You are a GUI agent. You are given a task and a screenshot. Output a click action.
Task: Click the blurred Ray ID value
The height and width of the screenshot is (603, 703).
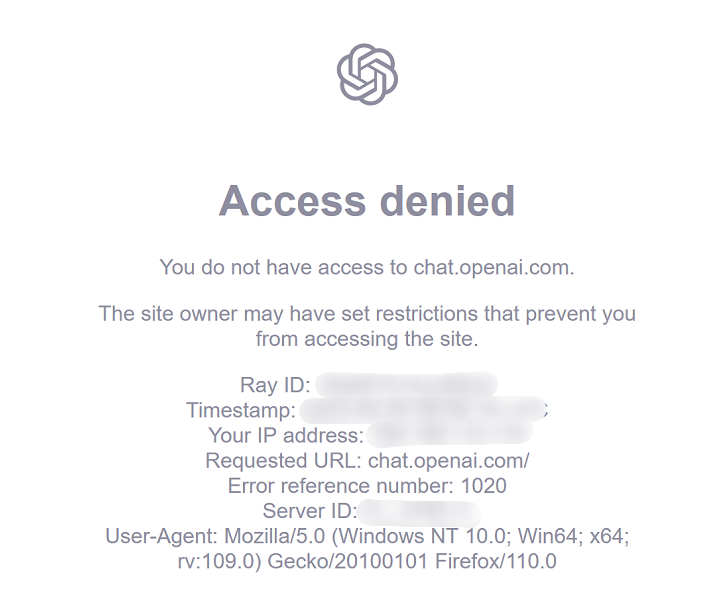(x=405, y=385)
